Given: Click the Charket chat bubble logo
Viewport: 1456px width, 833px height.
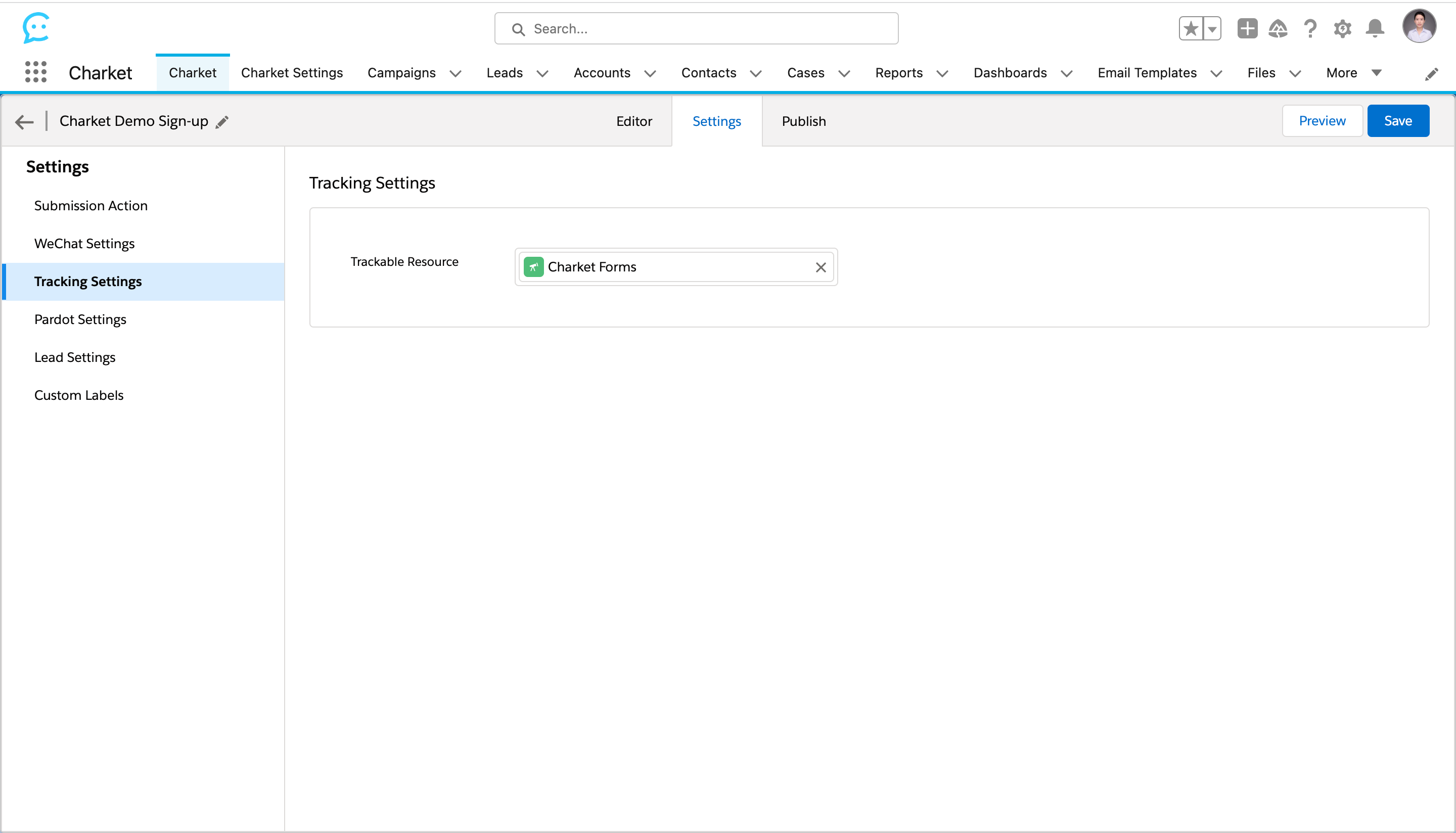Looking at the screenshot, I should pyautogui.click(x=36, y=27).
